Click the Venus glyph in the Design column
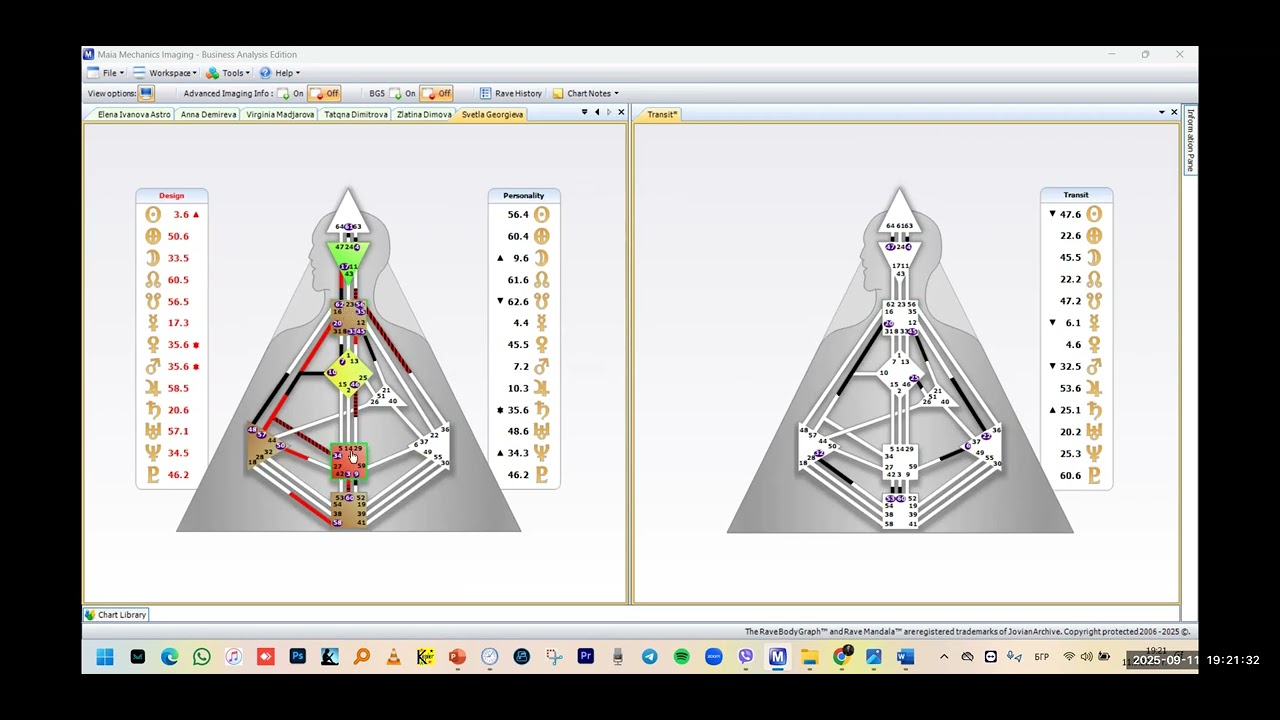The image size is (1280, 720). (x=153, y=345)
